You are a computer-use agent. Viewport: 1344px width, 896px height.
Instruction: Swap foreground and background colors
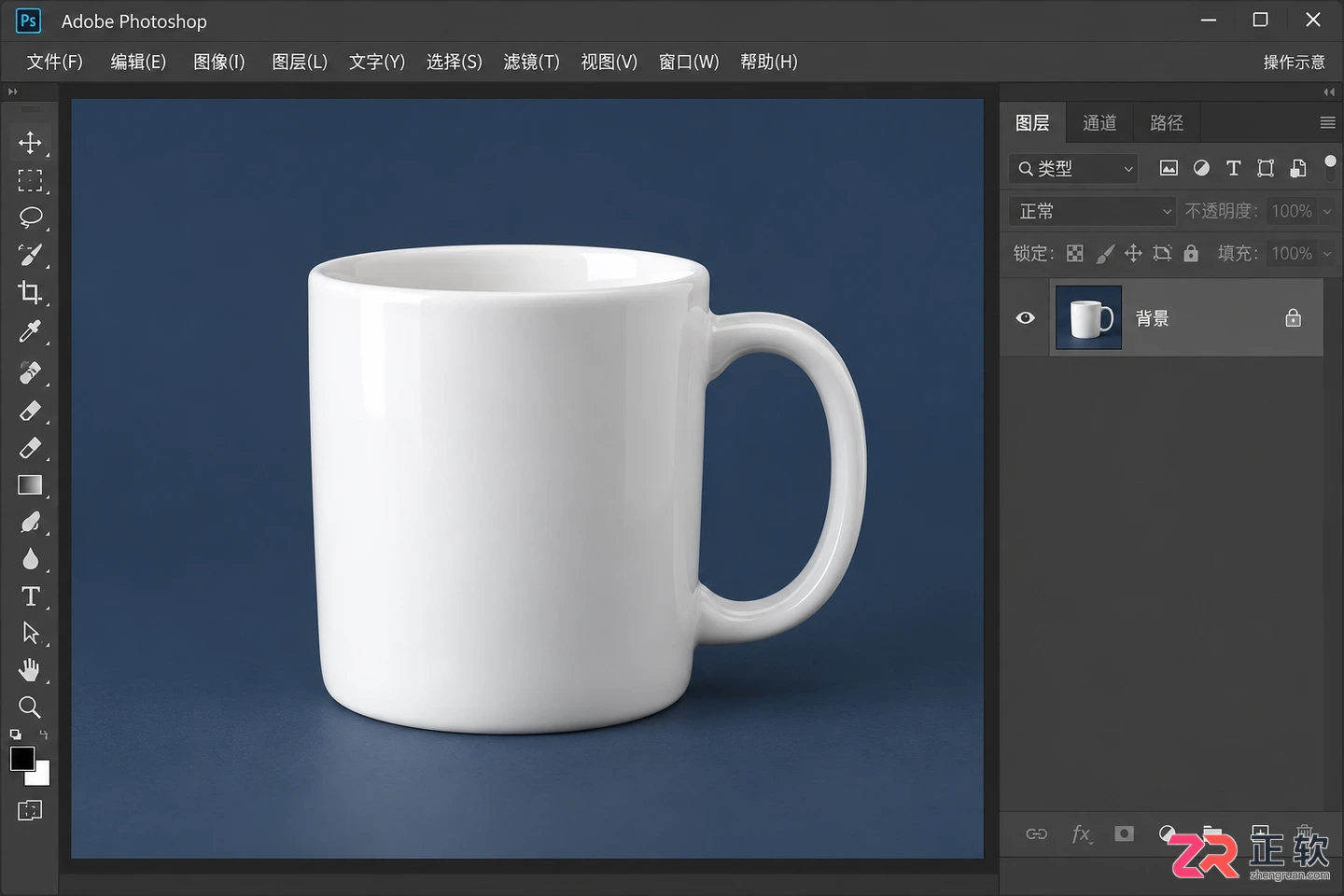[x=43, y=735]
